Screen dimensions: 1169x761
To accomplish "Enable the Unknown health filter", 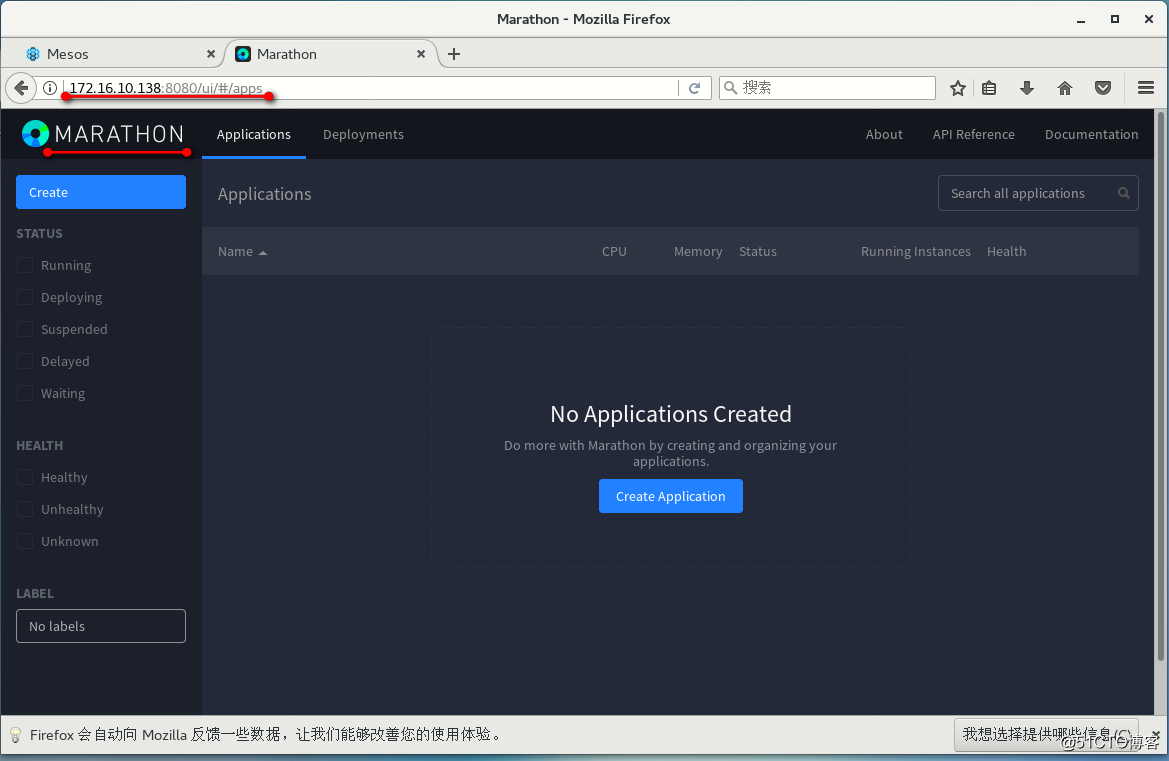I will coord(25,542).
